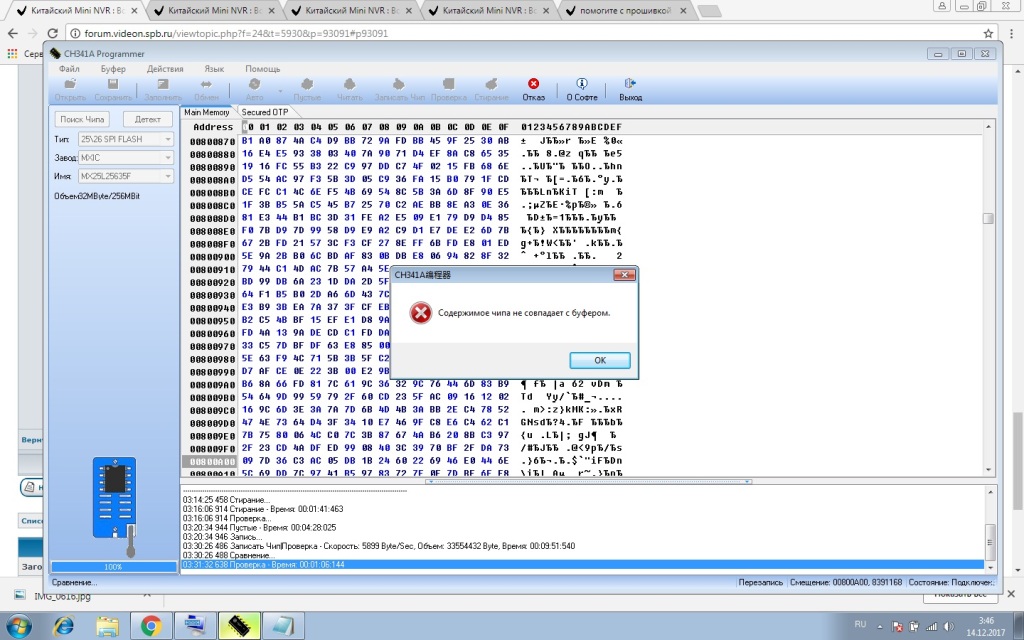Open Google Chrome from the taskbar

151,626
